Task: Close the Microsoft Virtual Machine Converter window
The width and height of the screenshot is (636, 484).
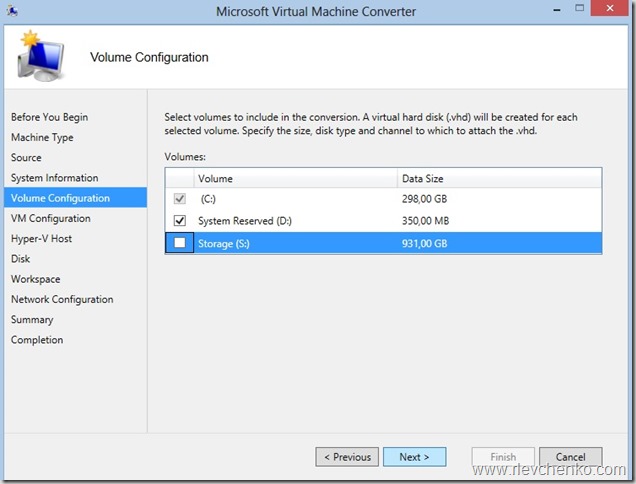Action: [x=610, y=8]
